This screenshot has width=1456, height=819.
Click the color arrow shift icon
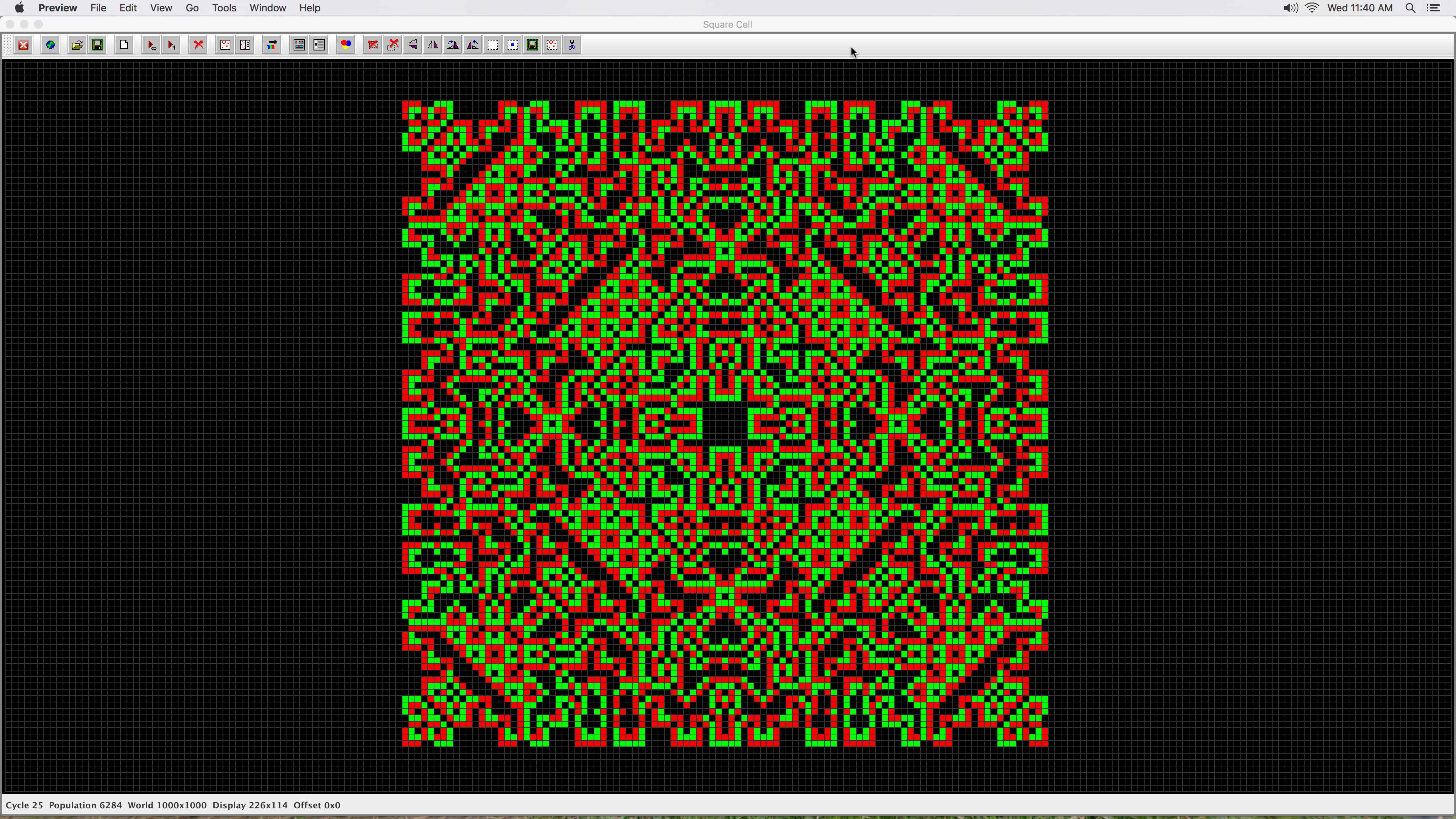click(272, 45)
